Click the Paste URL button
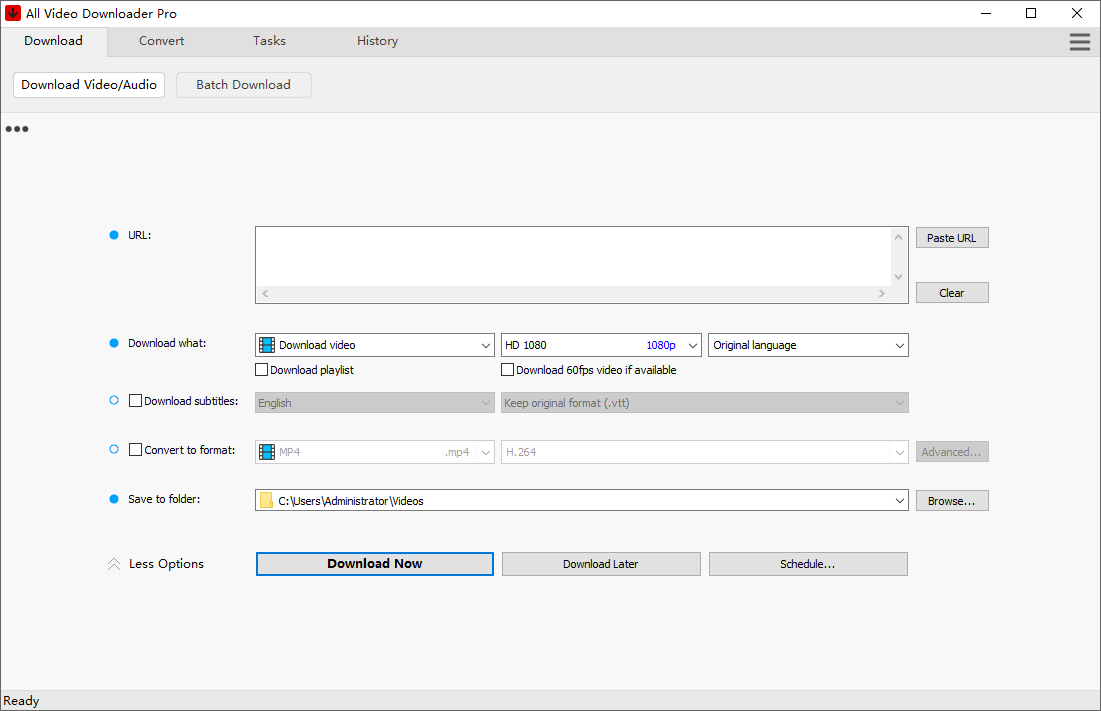The height and width of the screenshot is (711, 1101). click(951, 238)
